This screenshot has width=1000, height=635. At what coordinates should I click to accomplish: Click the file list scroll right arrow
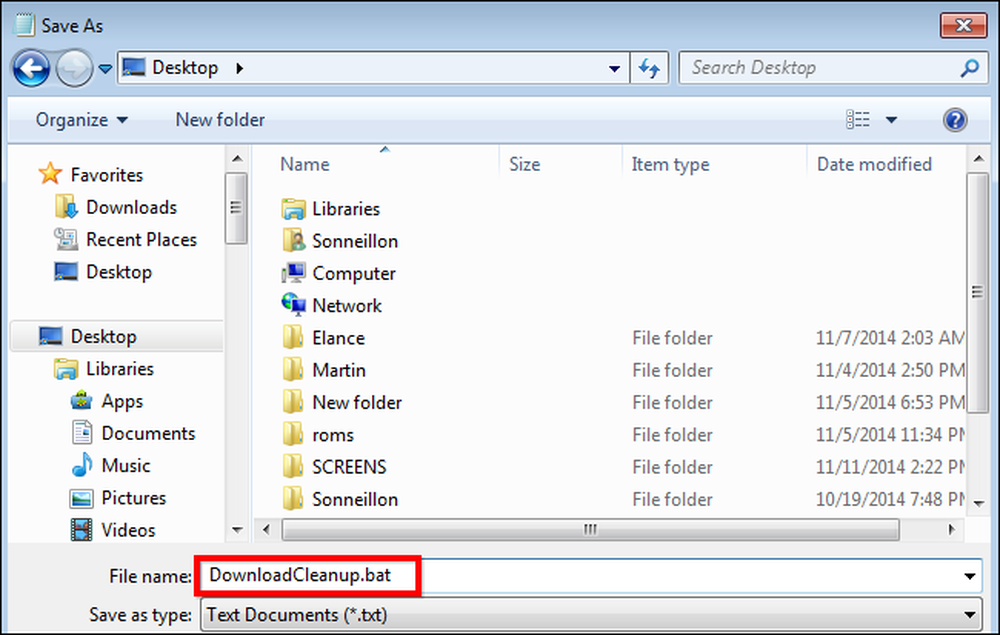pos(952,530)
